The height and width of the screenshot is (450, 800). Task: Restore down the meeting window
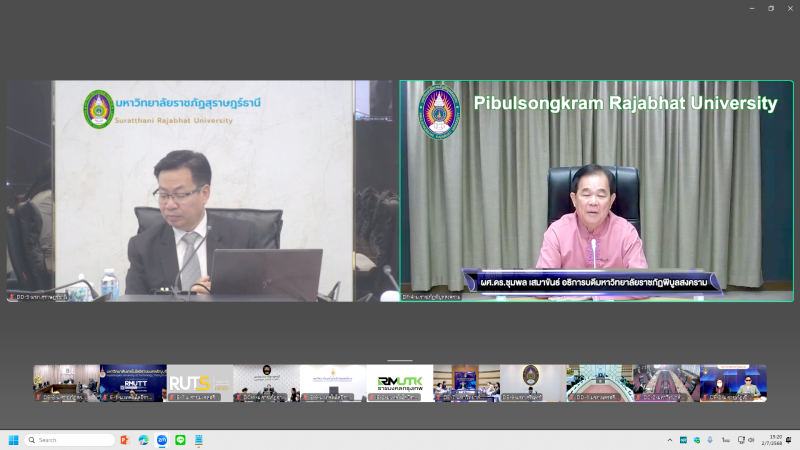pos(770,8)
